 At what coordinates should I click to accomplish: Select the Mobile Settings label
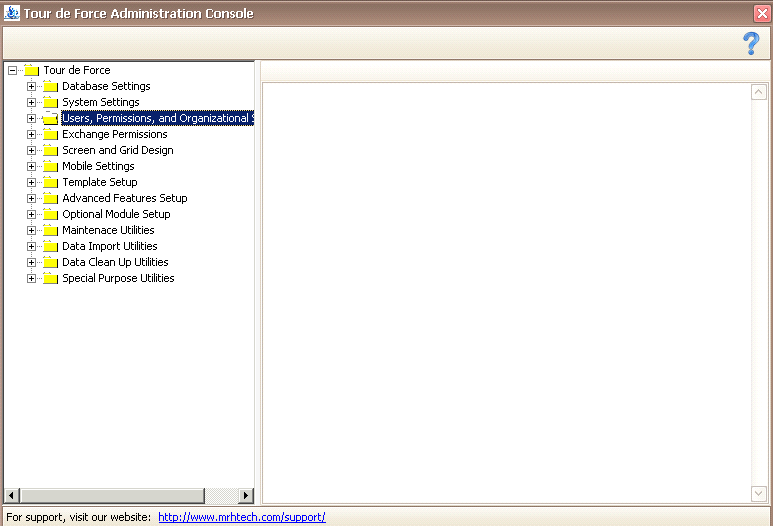point(98,166)
